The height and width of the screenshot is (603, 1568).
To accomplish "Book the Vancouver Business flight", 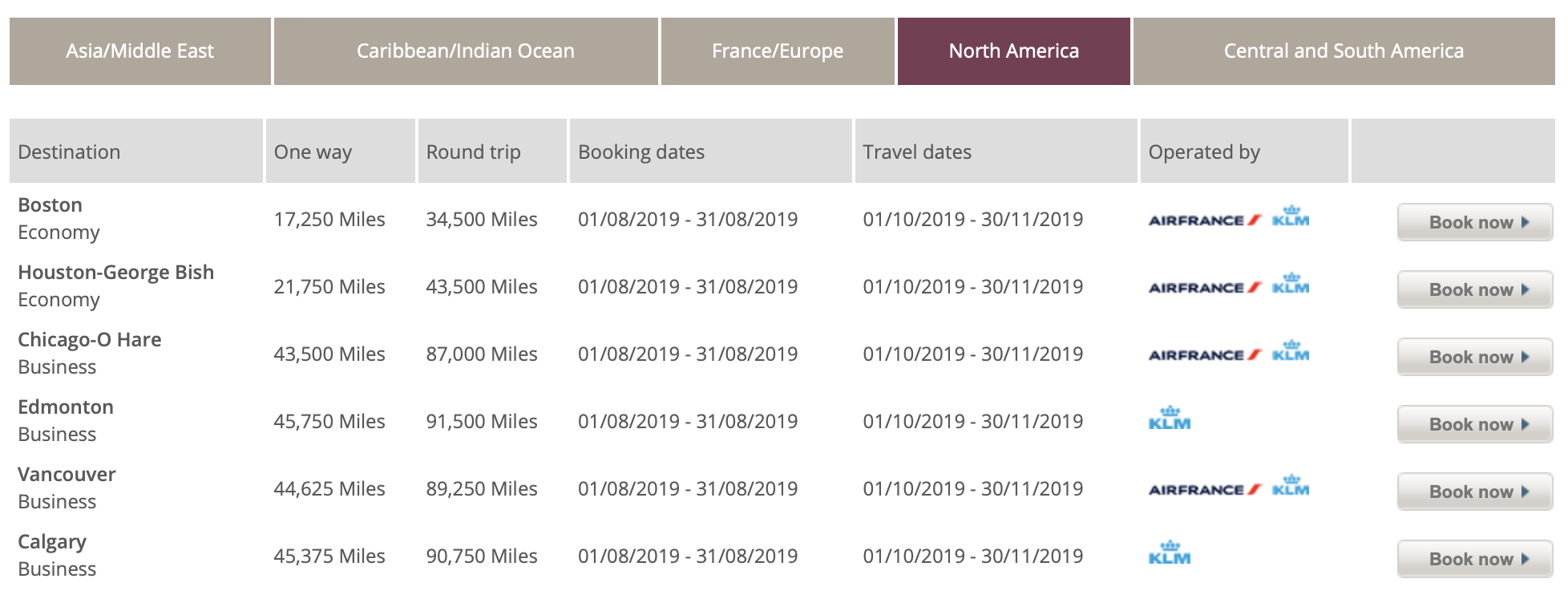I will pos(1474,492).
